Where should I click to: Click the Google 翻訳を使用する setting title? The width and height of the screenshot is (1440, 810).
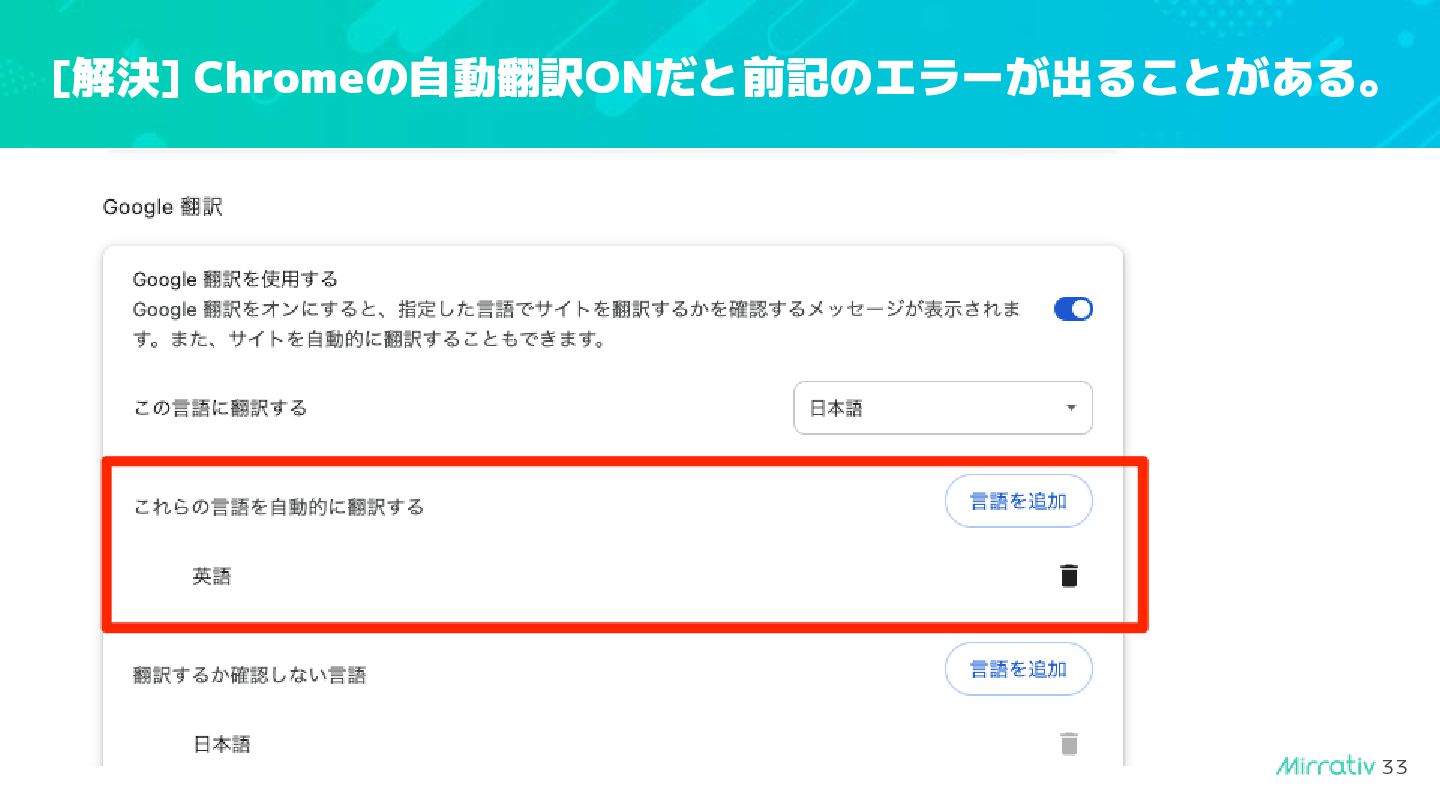(x=235, y=279)
